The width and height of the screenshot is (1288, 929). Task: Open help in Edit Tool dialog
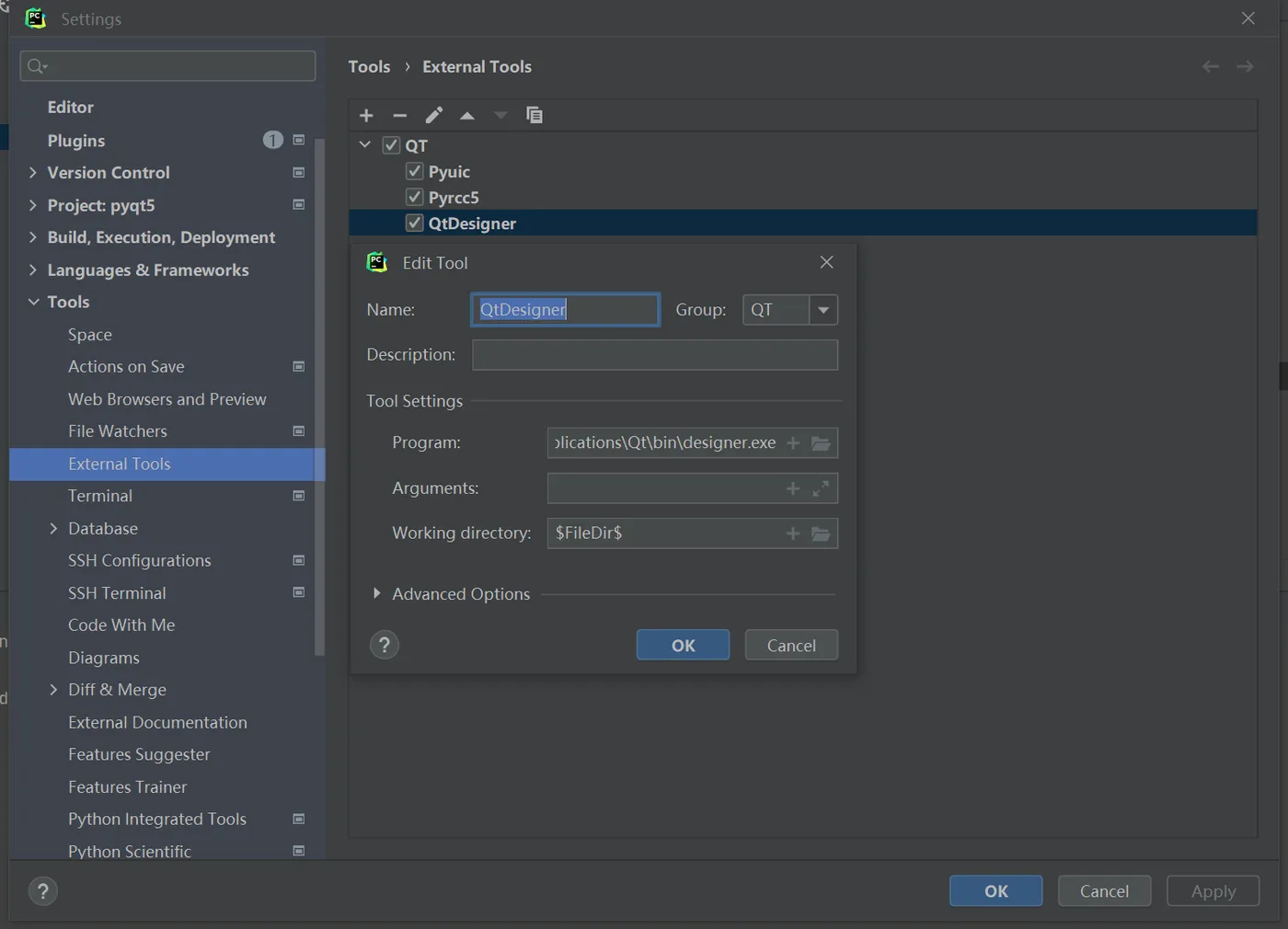point(385,645)
